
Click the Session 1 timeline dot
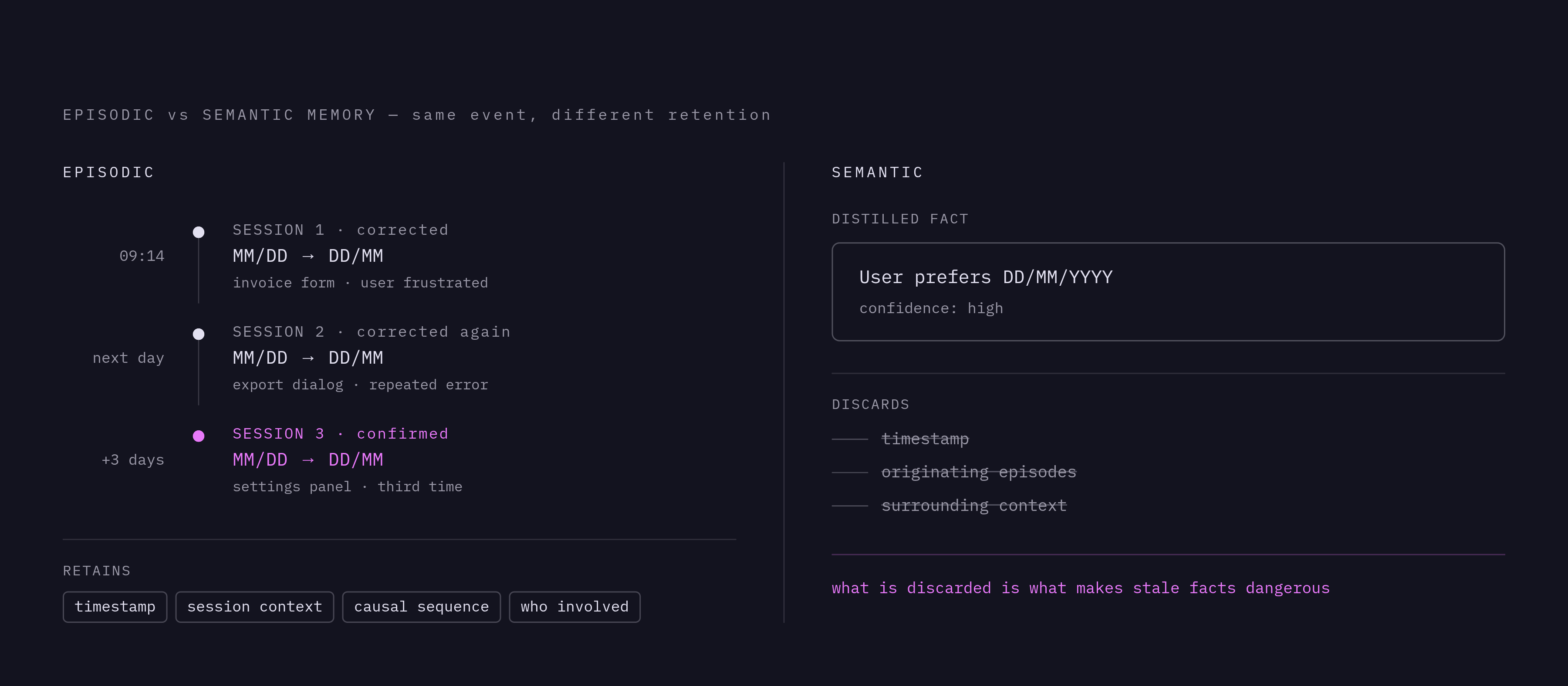[x=199, y=232]
